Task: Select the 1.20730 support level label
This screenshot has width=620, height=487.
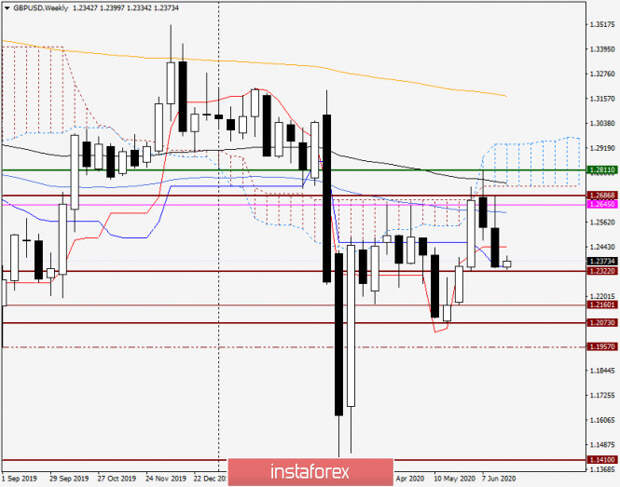Action: tap(603, 323)
